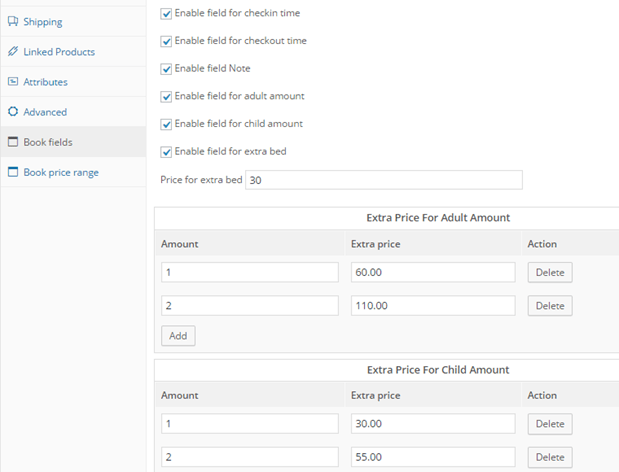Toggle Enable field for checkout time checkbox
Image resolution: width=619 pixels, height=472 pixels.
click(166, 41)
